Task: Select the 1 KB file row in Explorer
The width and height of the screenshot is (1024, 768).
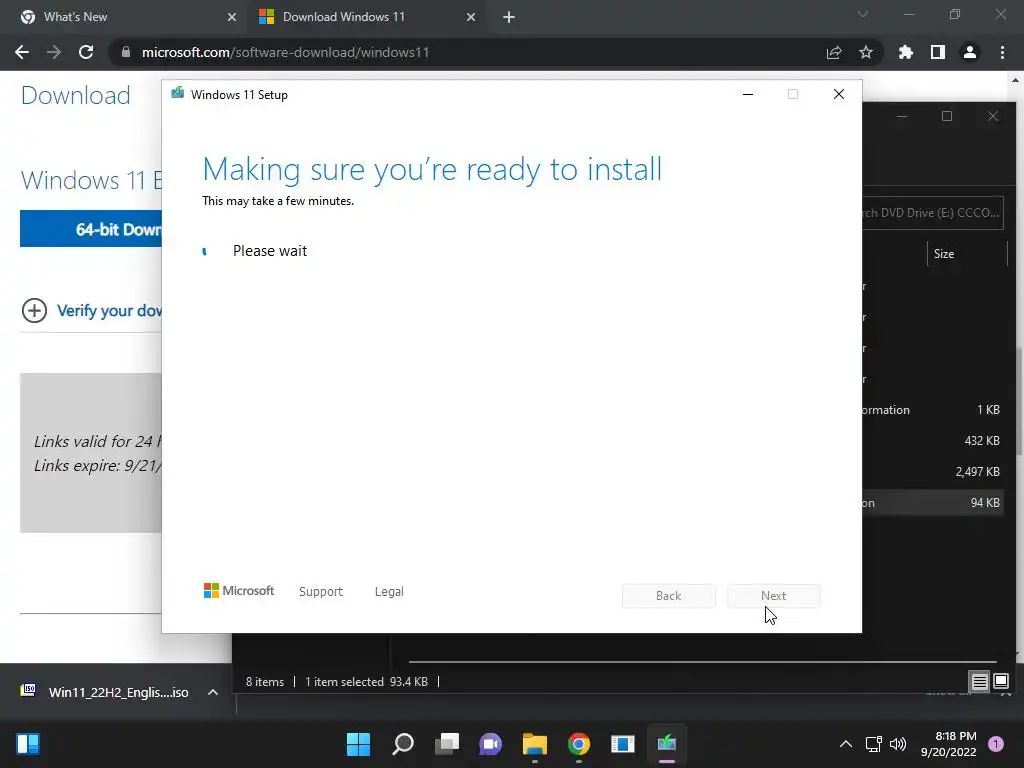Action: [932, 409]
